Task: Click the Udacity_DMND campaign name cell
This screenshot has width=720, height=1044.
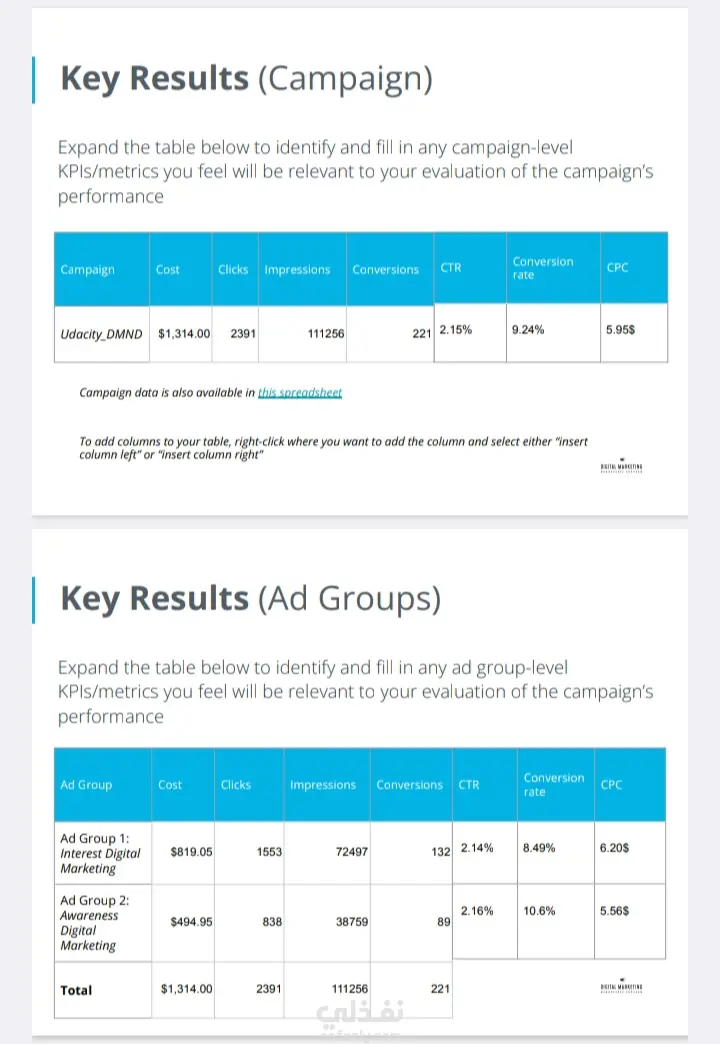Action: pyautogui.click(x=101, y=333)
